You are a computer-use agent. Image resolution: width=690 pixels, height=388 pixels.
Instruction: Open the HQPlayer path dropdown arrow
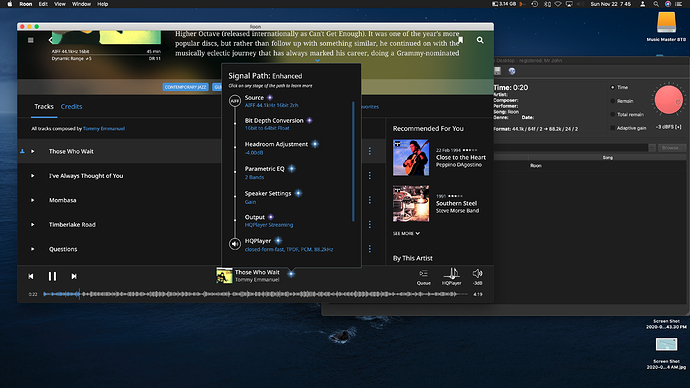click(x=652, y=148)
